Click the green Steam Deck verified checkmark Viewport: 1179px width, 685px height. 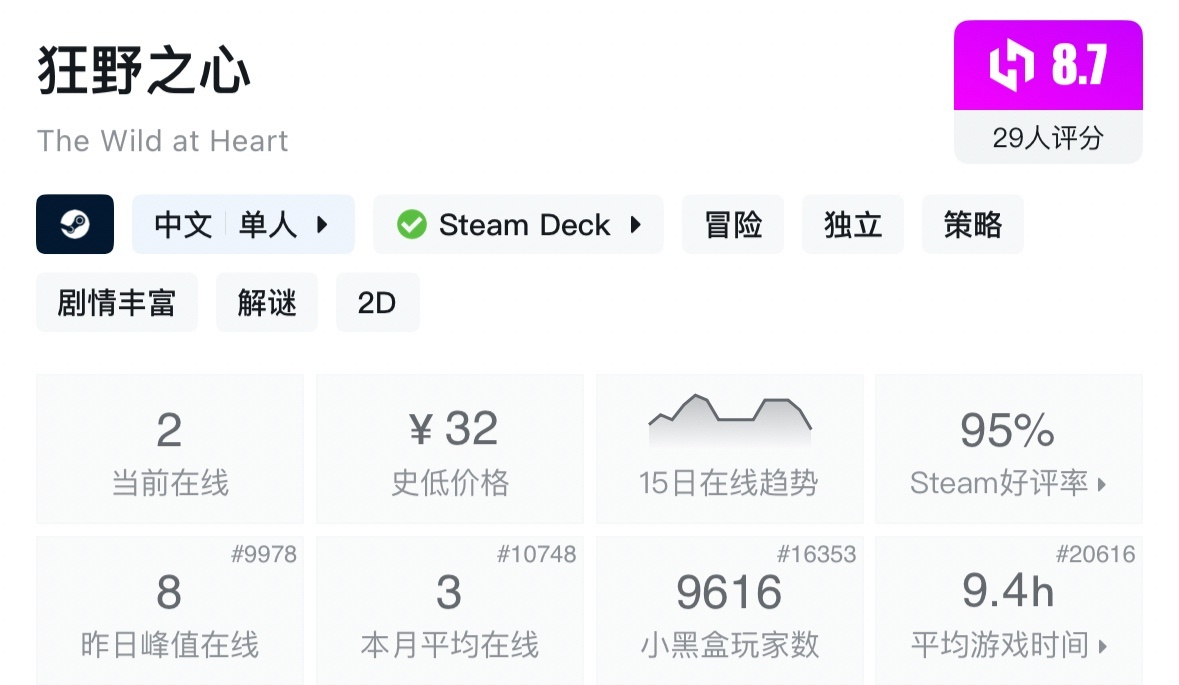(411, 224)
